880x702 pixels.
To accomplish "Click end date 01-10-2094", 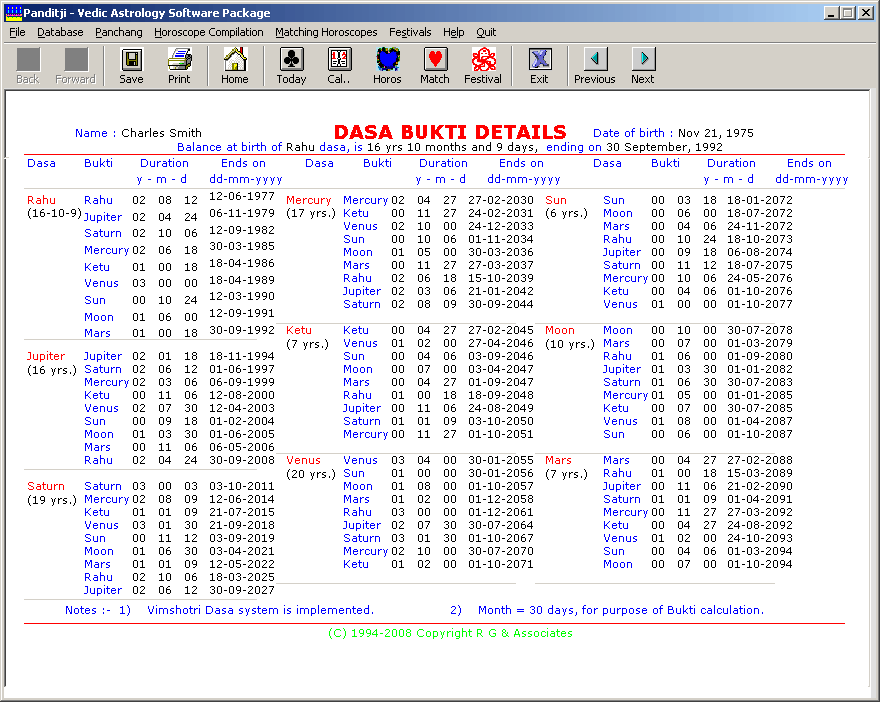I will pyautogui.click(x=760, y=564).
